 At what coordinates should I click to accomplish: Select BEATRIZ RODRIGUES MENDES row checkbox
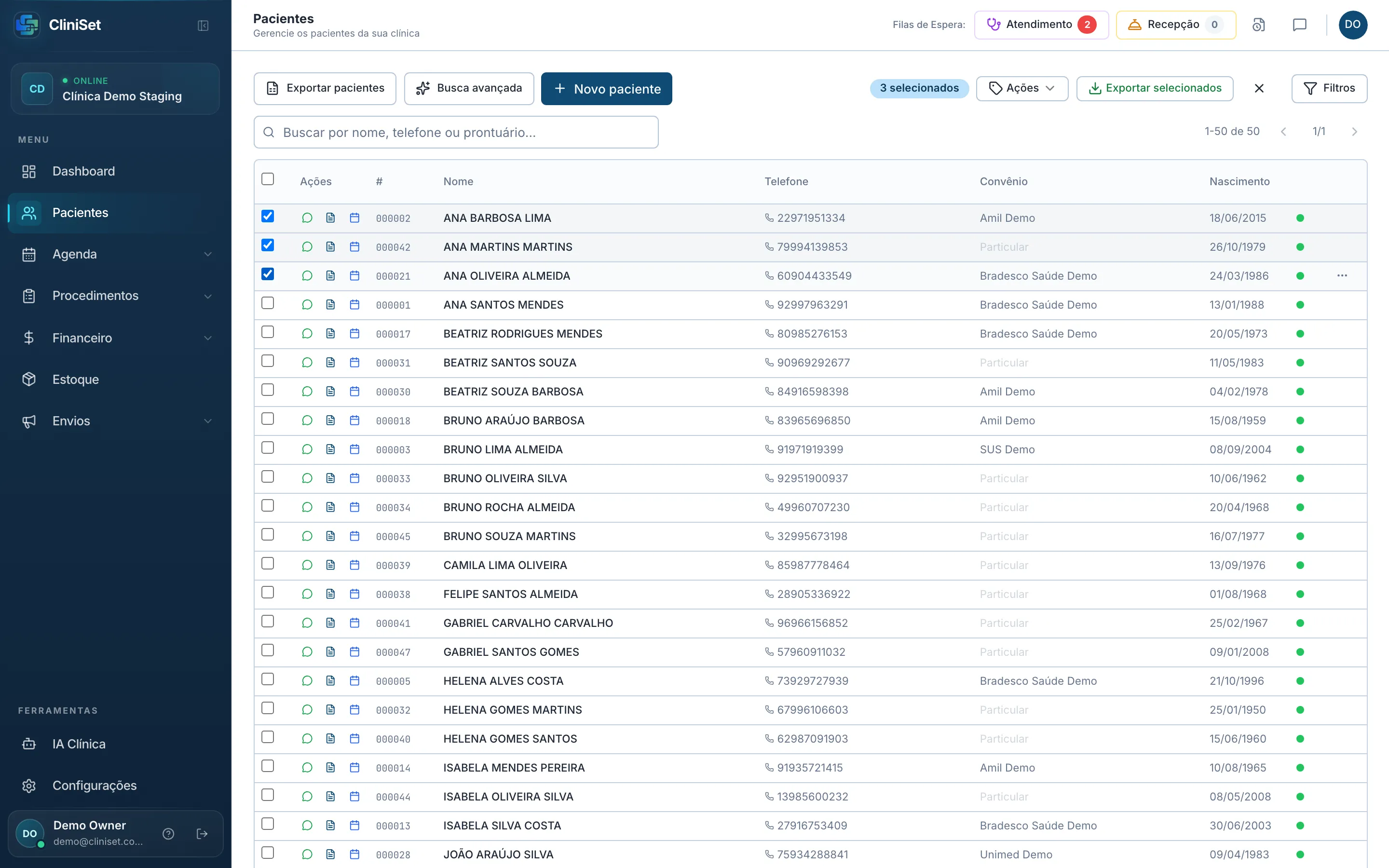click(x=268, y=332)
